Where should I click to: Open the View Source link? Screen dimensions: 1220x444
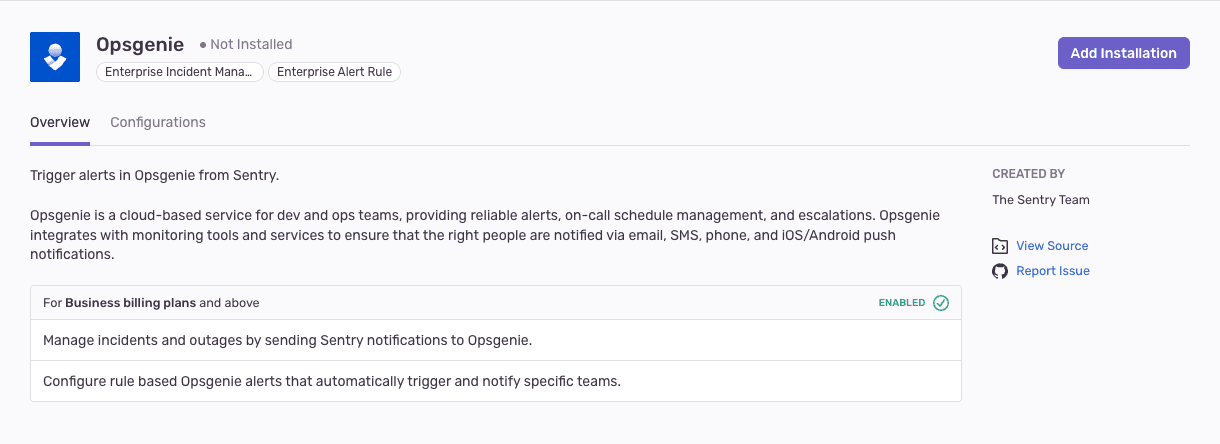coord(1052,246)
